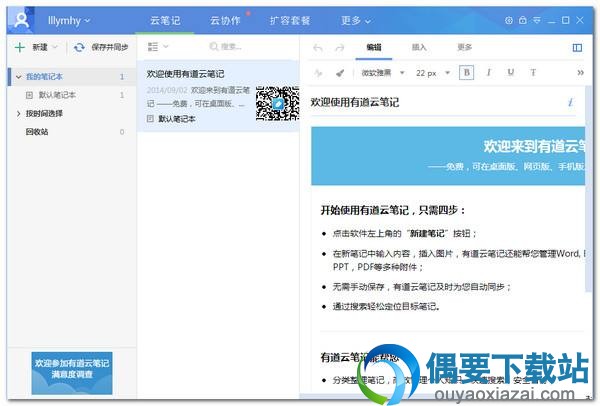Collapse the 我的笔记本 tree node

[18, 77]
